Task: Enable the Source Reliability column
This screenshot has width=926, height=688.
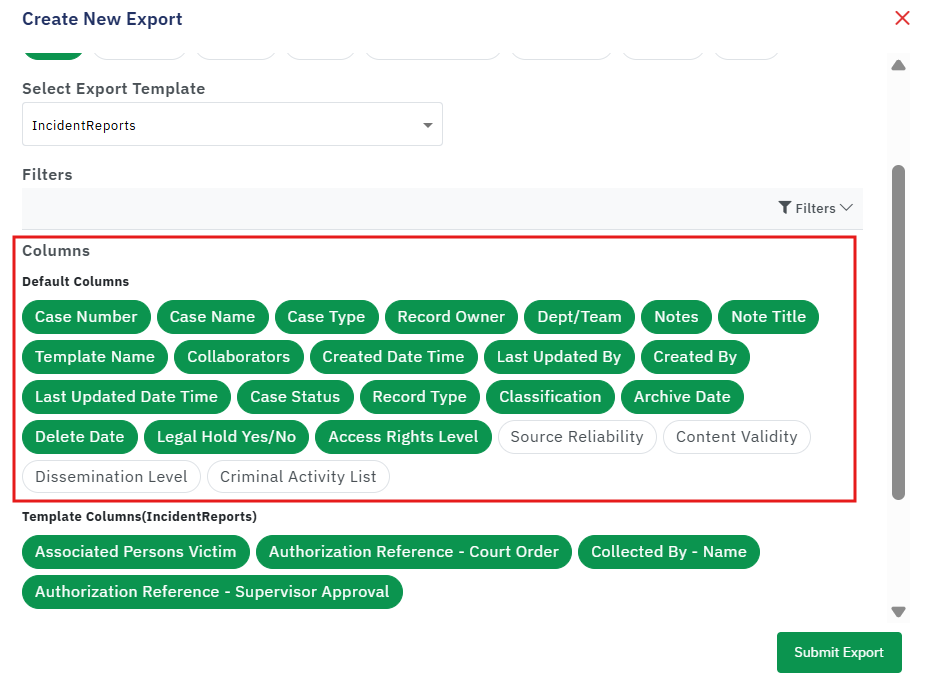Action: pos(577,437)
